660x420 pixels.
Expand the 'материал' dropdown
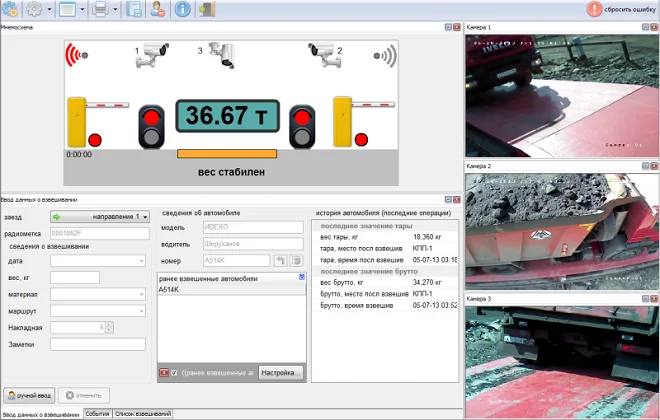98,294
